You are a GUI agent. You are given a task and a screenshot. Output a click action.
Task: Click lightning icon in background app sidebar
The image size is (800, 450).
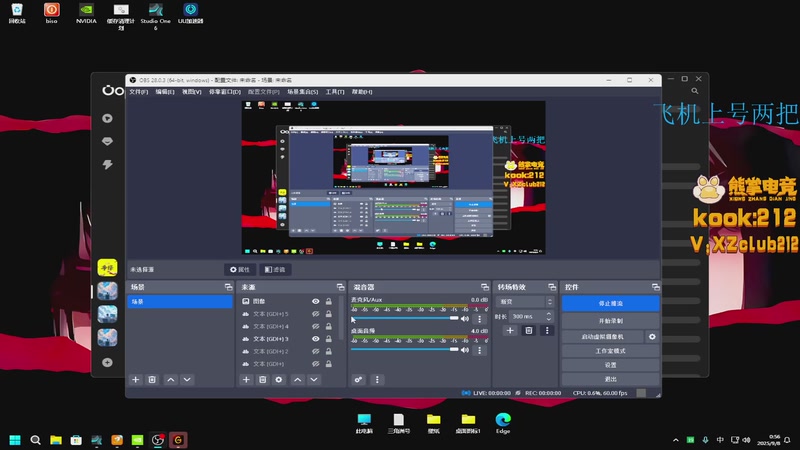pyautogui.click(x=107, y=164)
